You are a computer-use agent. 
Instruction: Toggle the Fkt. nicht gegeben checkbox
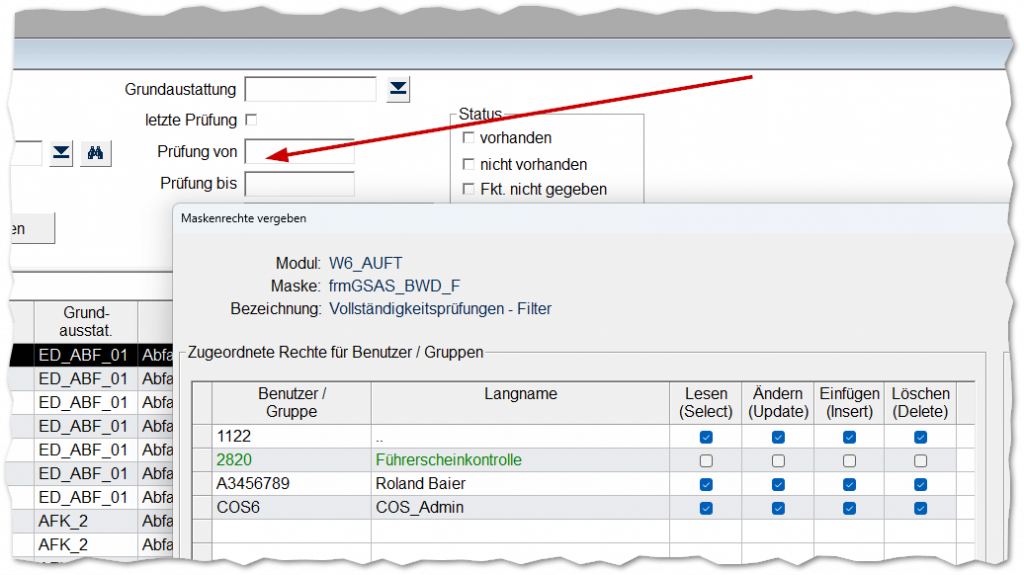[469, 189]
